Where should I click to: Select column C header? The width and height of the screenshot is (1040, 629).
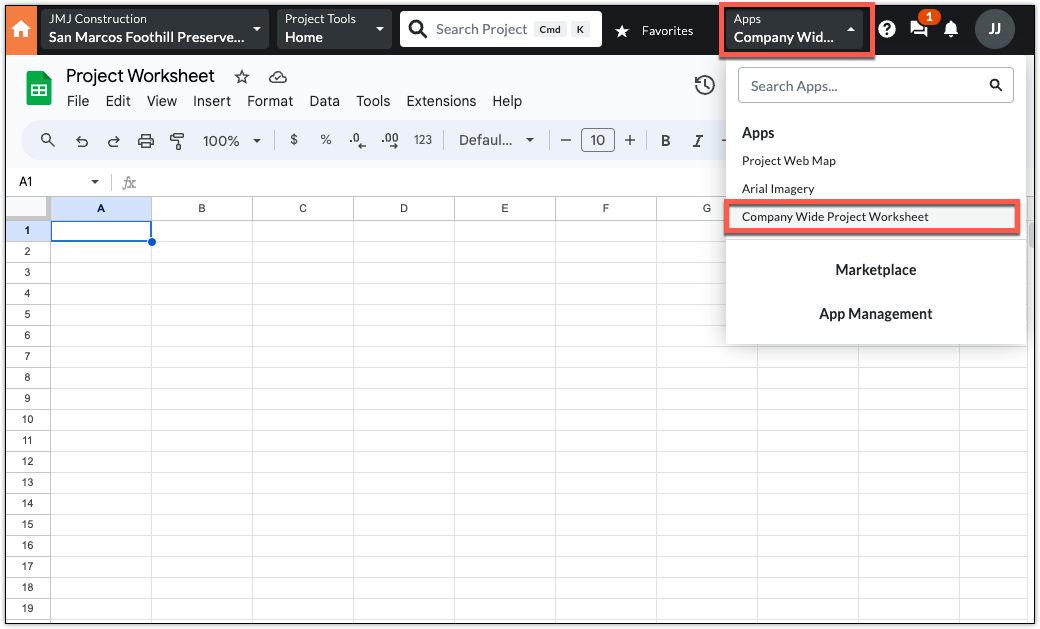[302, 208]
